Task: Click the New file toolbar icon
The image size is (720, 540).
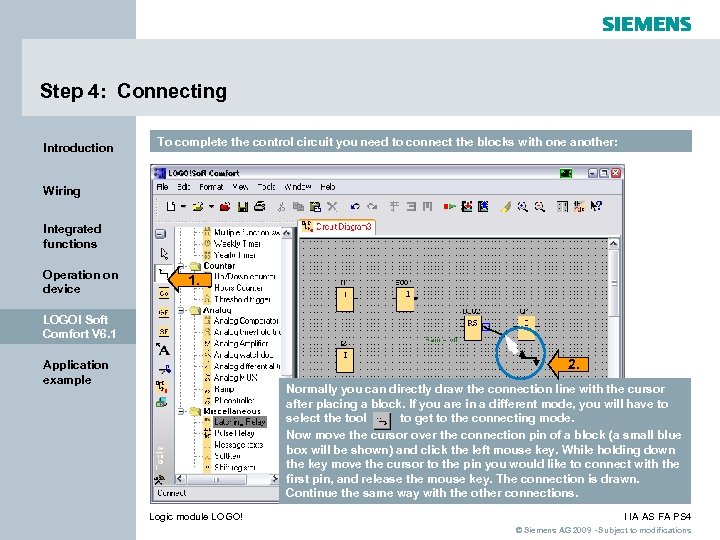Action: tap(171, 207)
